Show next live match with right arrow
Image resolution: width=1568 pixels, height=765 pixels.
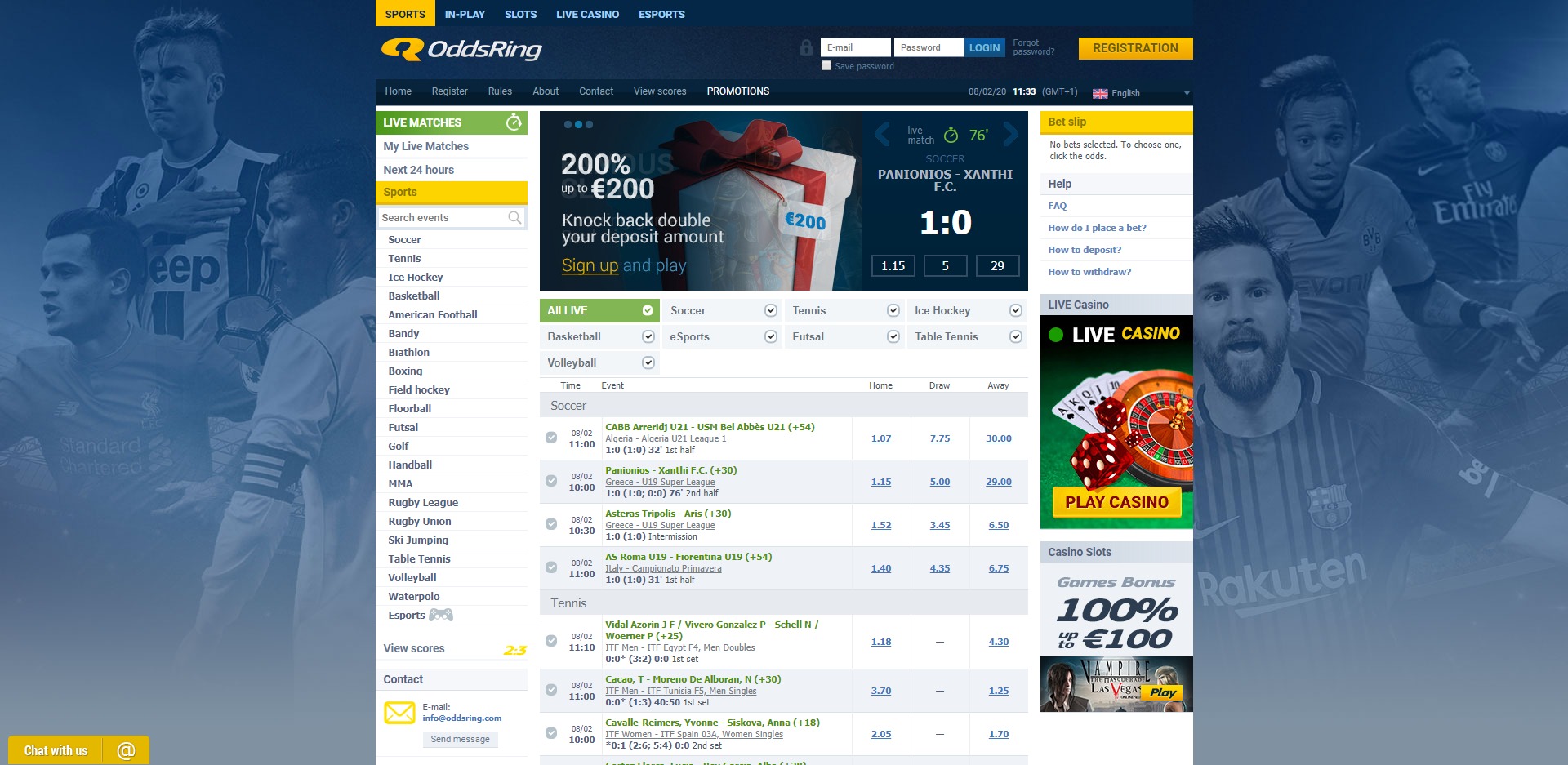pyautogui.click(x=1010, y=133)
